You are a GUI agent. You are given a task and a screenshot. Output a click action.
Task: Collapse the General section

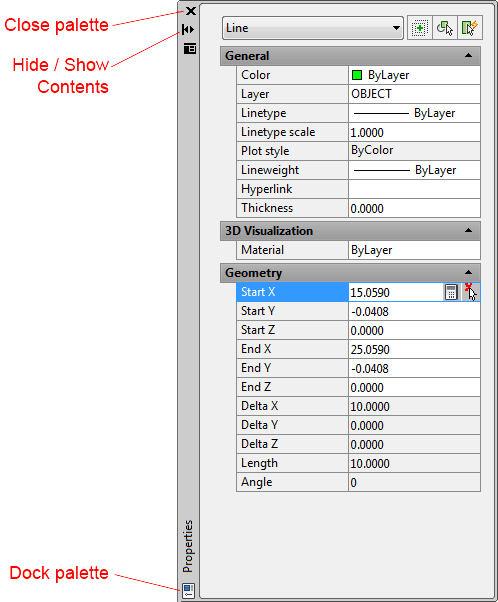point(468,56)
